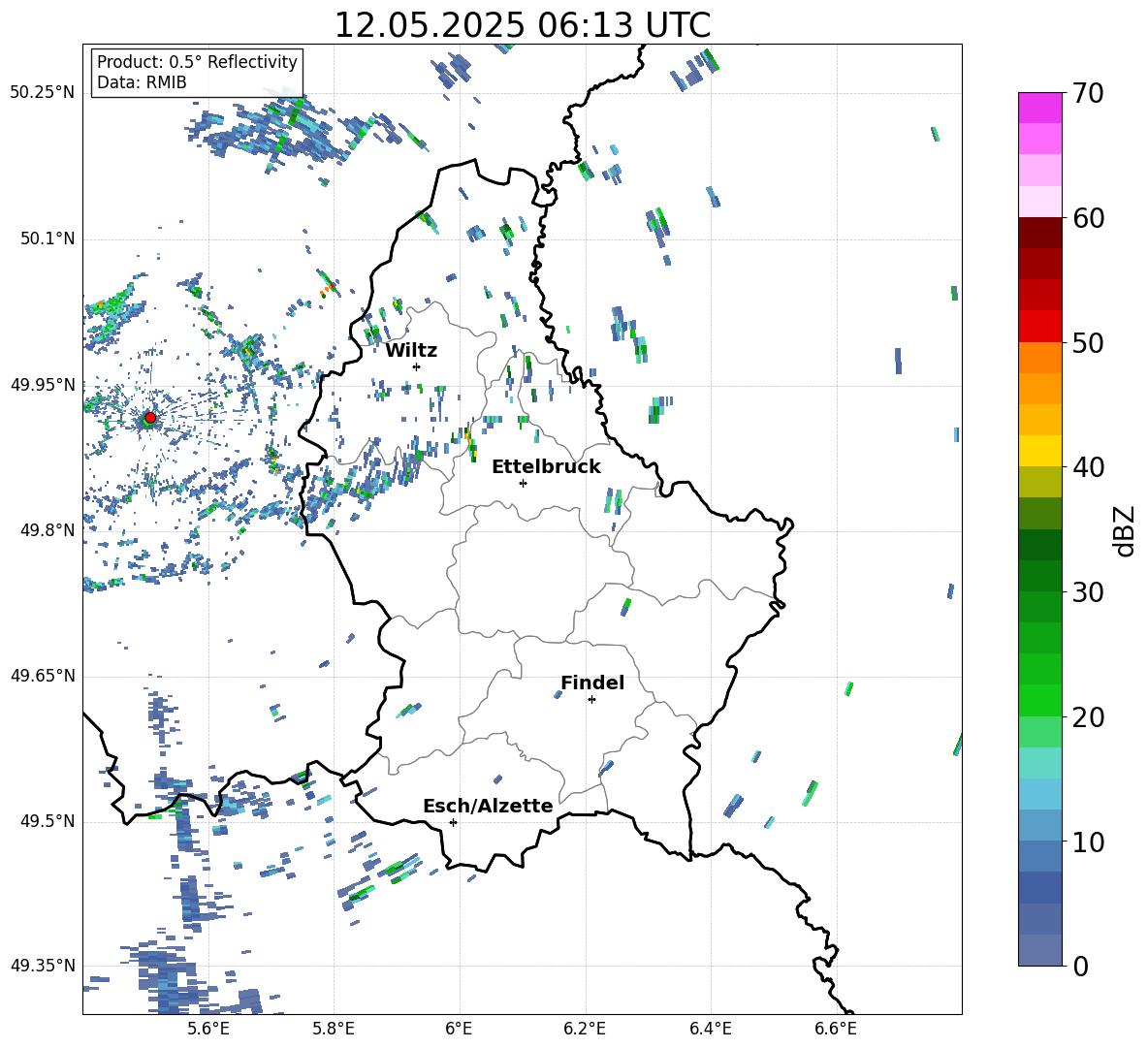Click the dBZ colorbar label
This screenshot has height=1048, width=1148.
(x=1125, y=530)
